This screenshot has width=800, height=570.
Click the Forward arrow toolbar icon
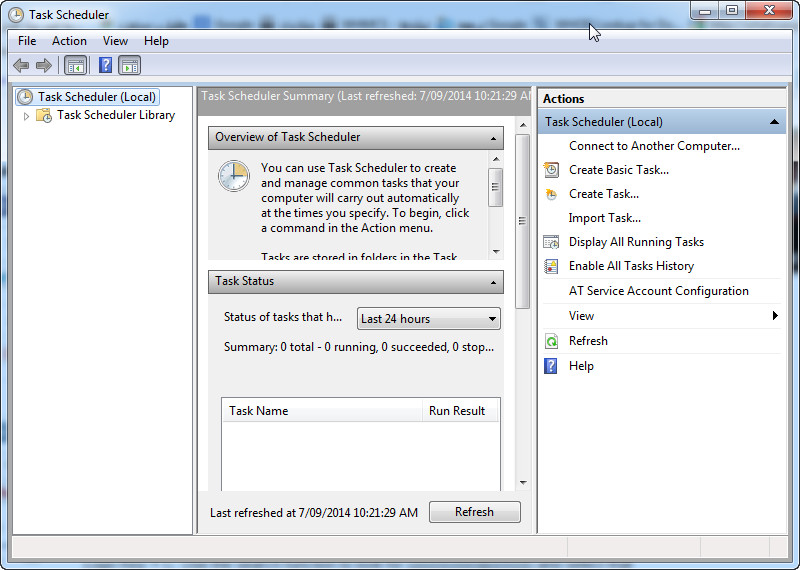point(44,65)
